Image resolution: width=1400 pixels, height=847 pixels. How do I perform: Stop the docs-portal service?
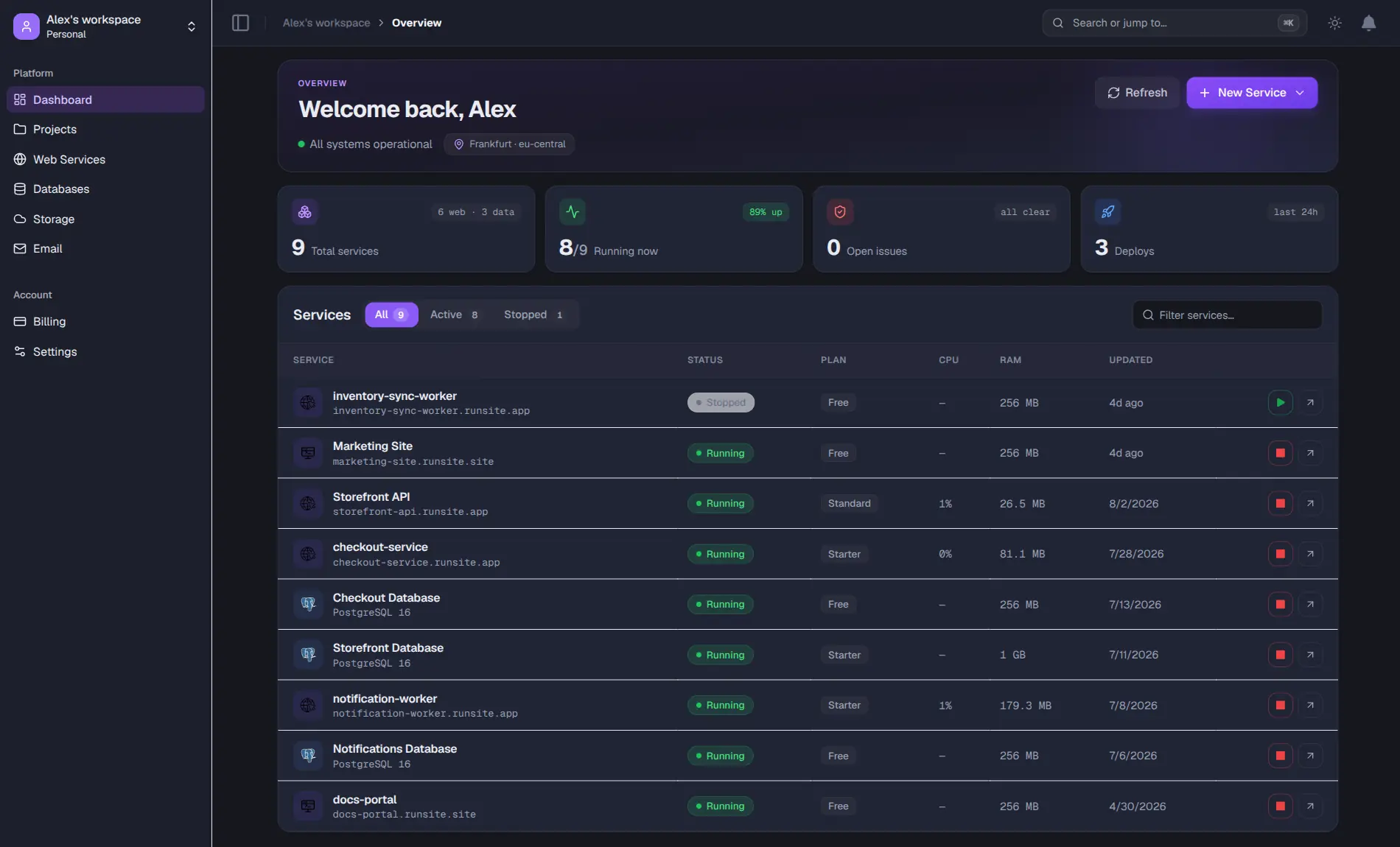click(x=1280, y=806)
